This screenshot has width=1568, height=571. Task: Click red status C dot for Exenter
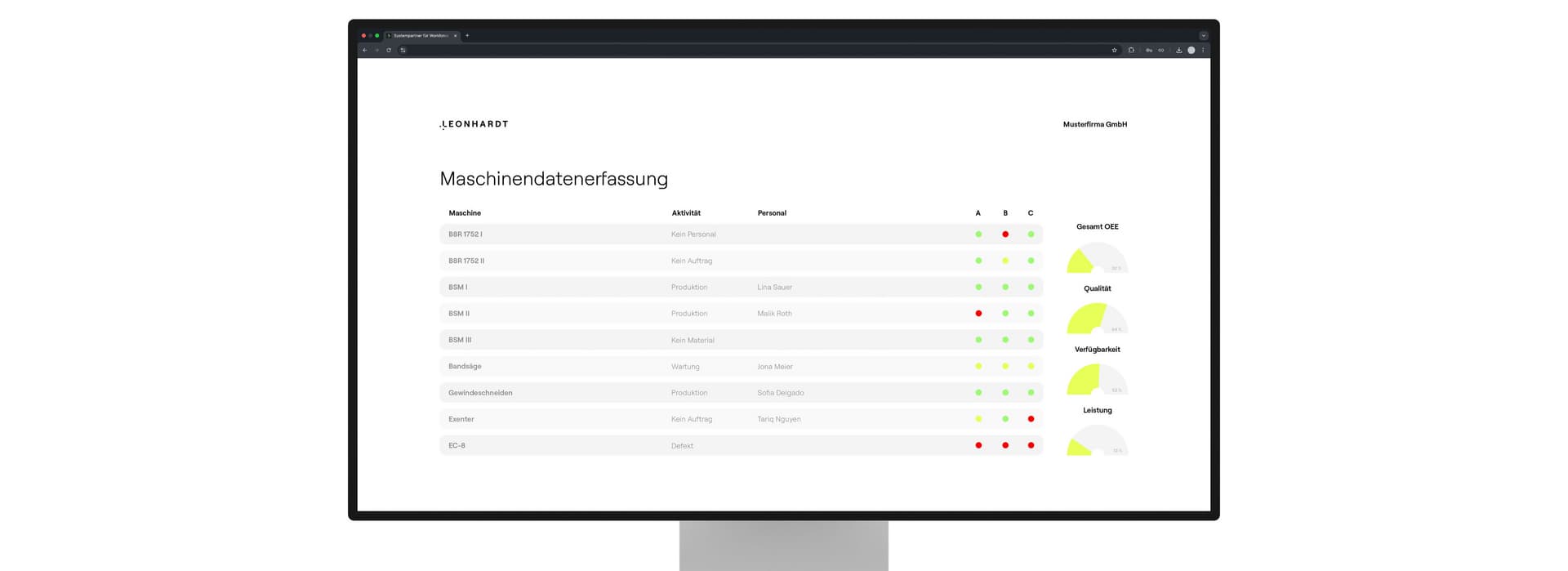pos(1031,419)
